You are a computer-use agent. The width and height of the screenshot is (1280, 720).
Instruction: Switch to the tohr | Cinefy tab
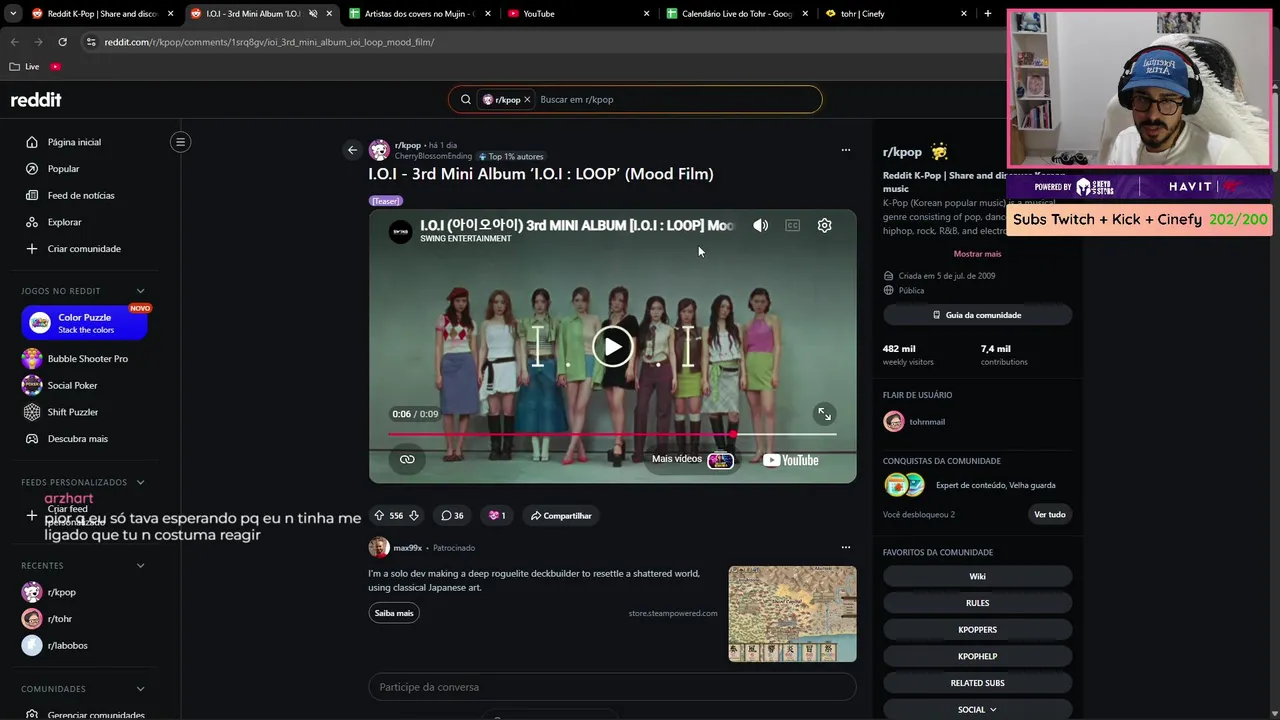894,14
